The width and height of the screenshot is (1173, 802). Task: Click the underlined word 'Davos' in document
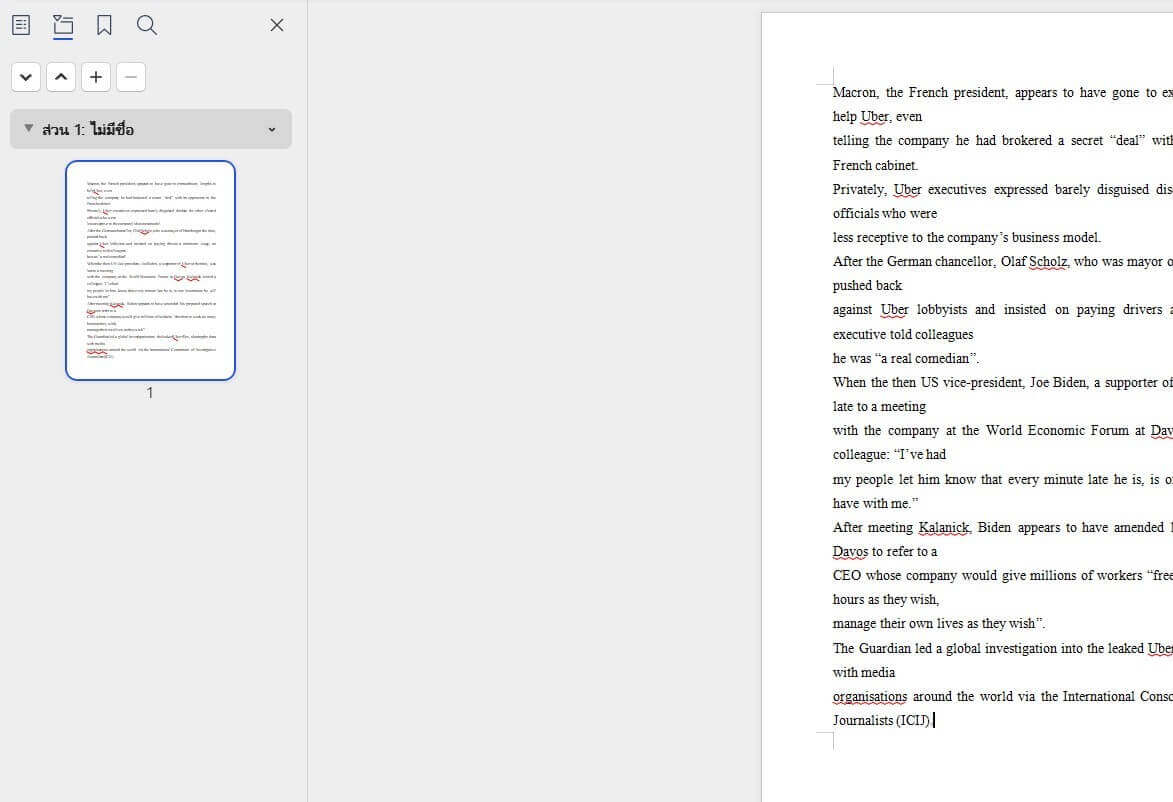[851, 551]
